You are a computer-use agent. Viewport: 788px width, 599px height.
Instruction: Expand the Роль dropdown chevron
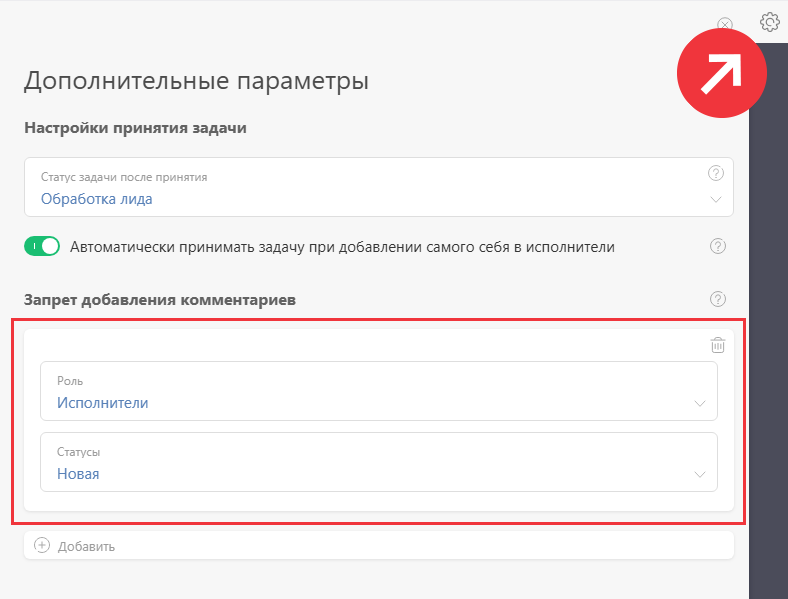(700, 404)
